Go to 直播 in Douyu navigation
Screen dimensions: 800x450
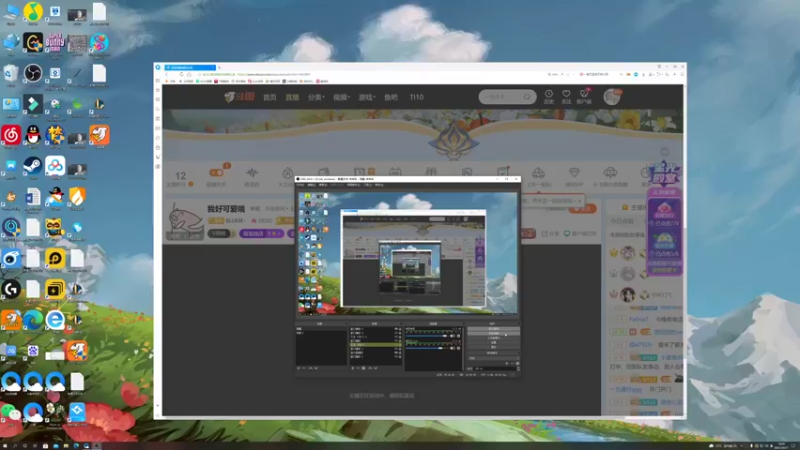(292, 97)
